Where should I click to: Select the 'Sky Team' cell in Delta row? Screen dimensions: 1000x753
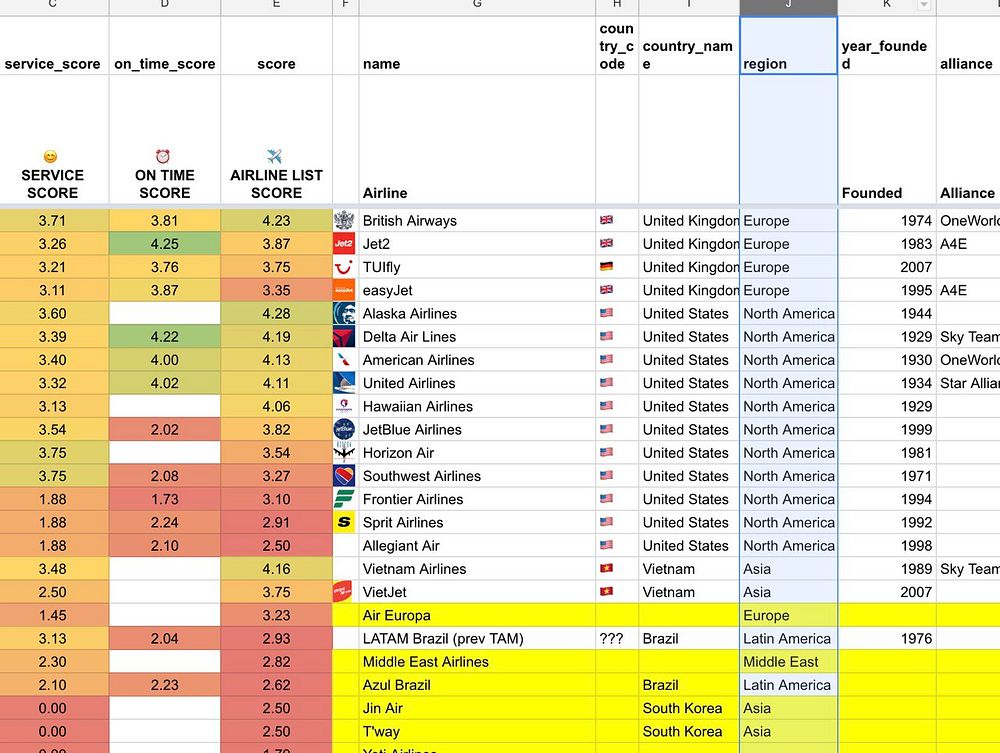tap(968, 337)
